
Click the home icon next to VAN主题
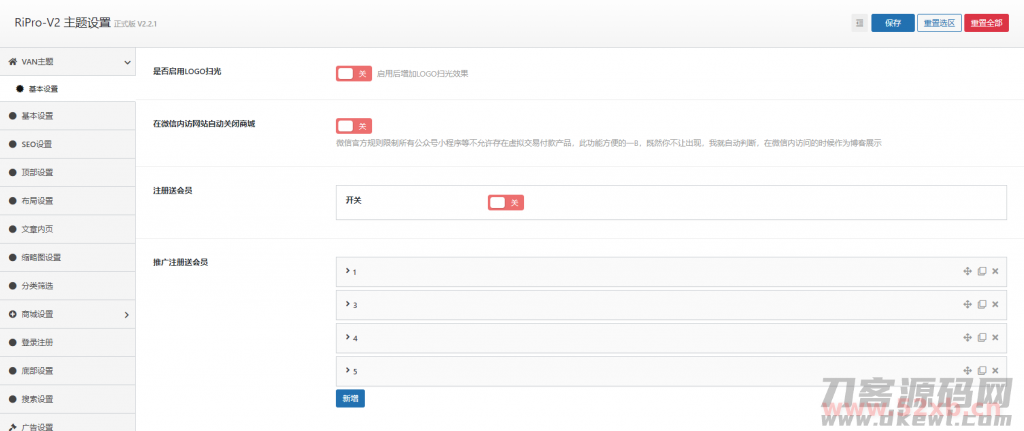click(12, 62)
